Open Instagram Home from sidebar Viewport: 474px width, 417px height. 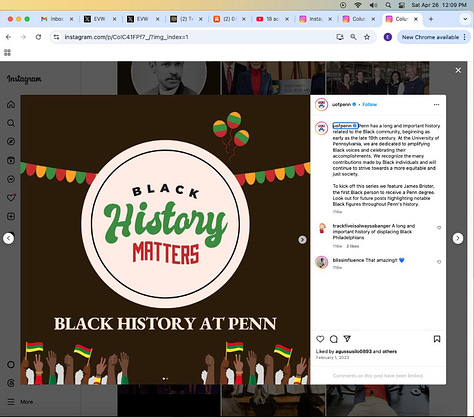(11, 104)
